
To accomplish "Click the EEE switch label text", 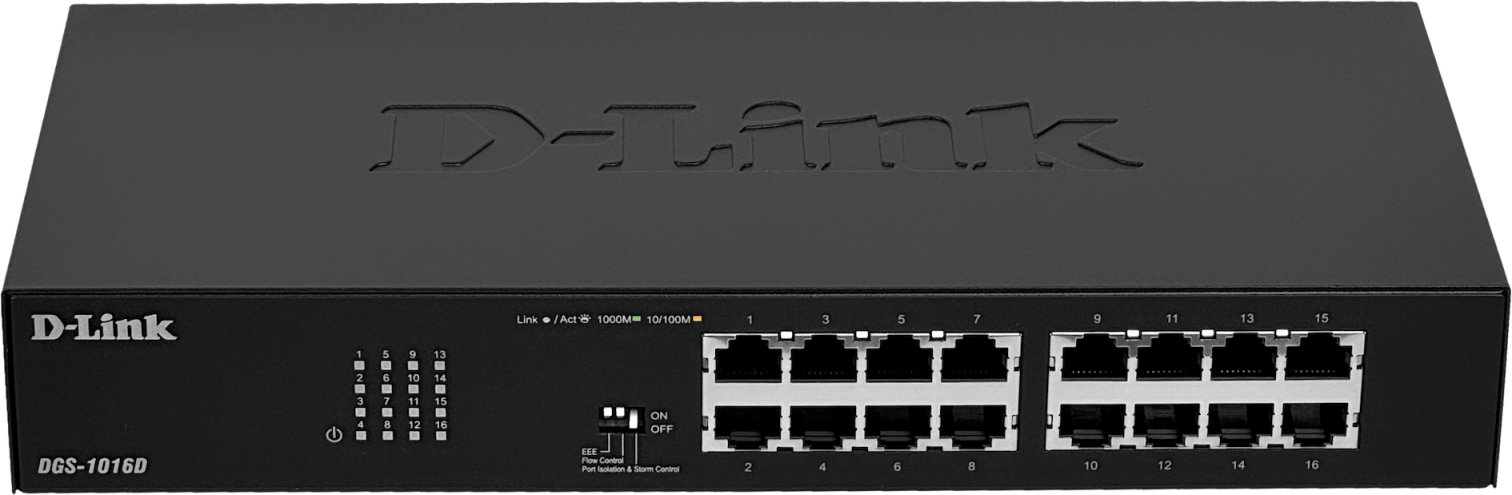I will [x=590, y=451].
